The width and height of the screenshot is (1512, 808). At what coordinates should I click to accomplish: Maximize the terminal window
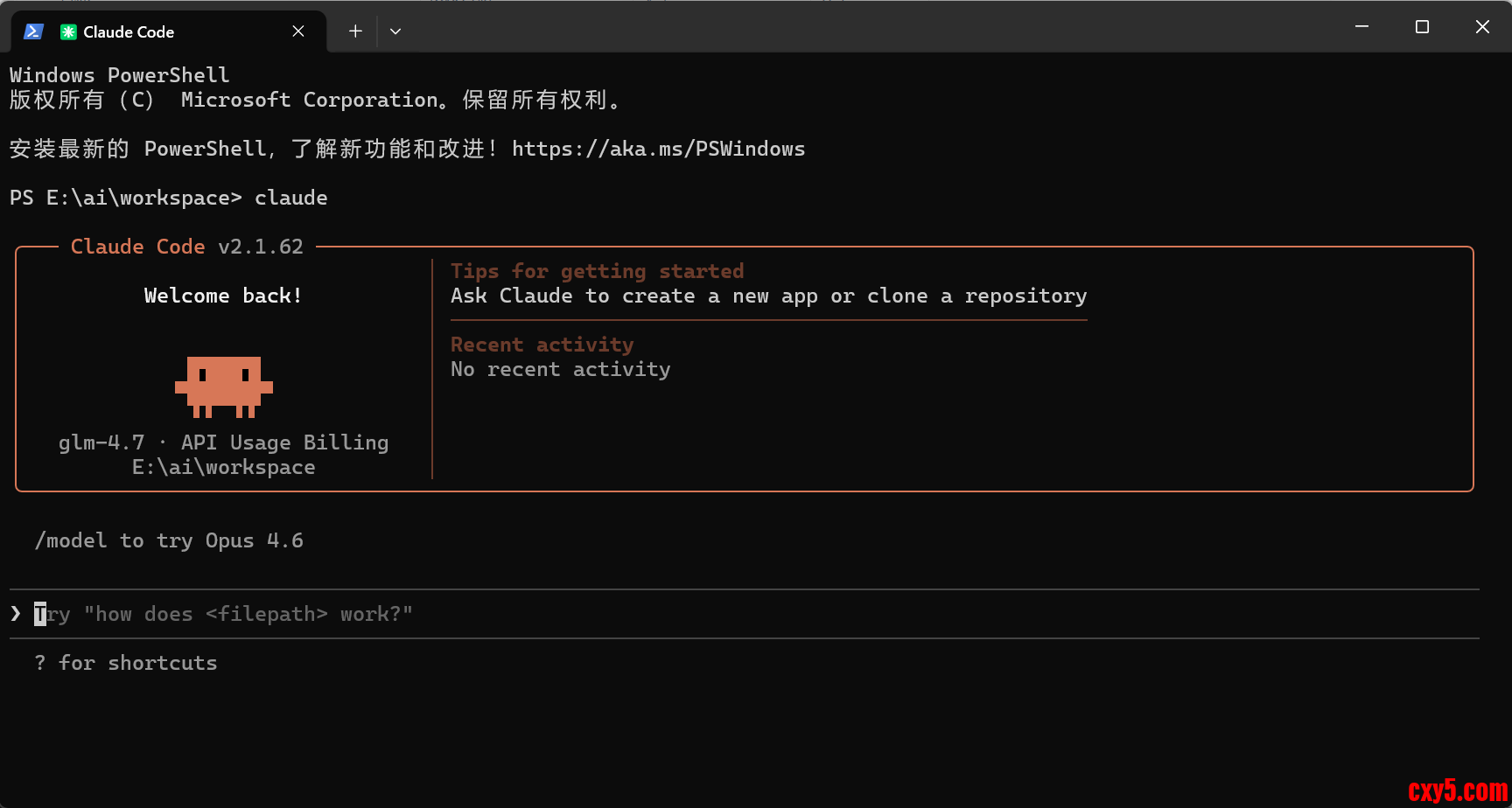tap(1422, 27)
